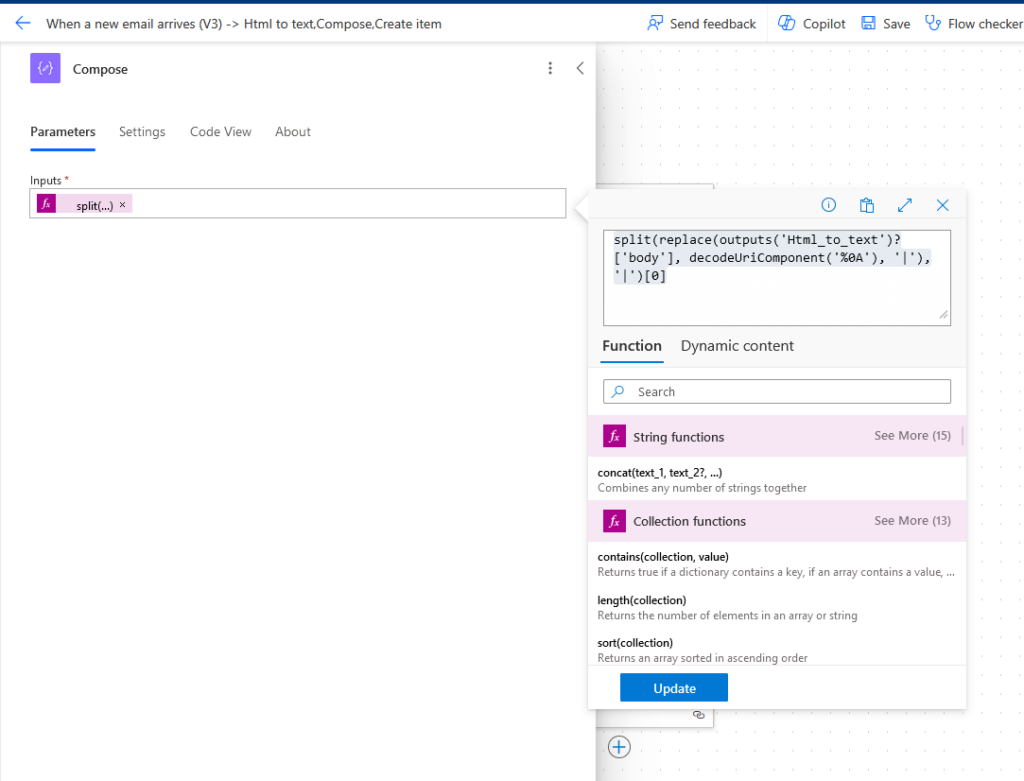Open the Compose more options menu

550,68
